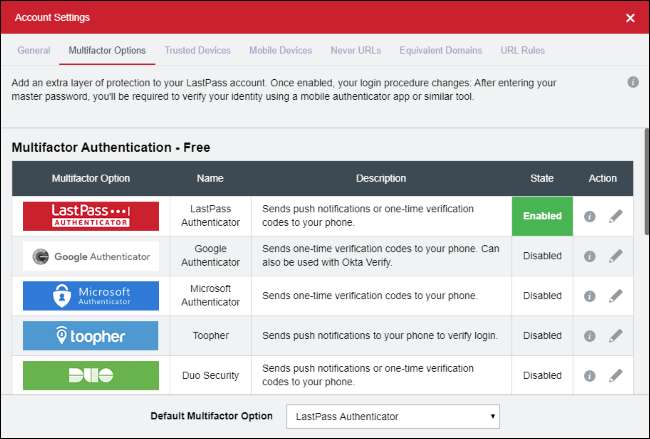
Task: Edit Duo Security with pencil icon
Action: [x=616, y=376]
